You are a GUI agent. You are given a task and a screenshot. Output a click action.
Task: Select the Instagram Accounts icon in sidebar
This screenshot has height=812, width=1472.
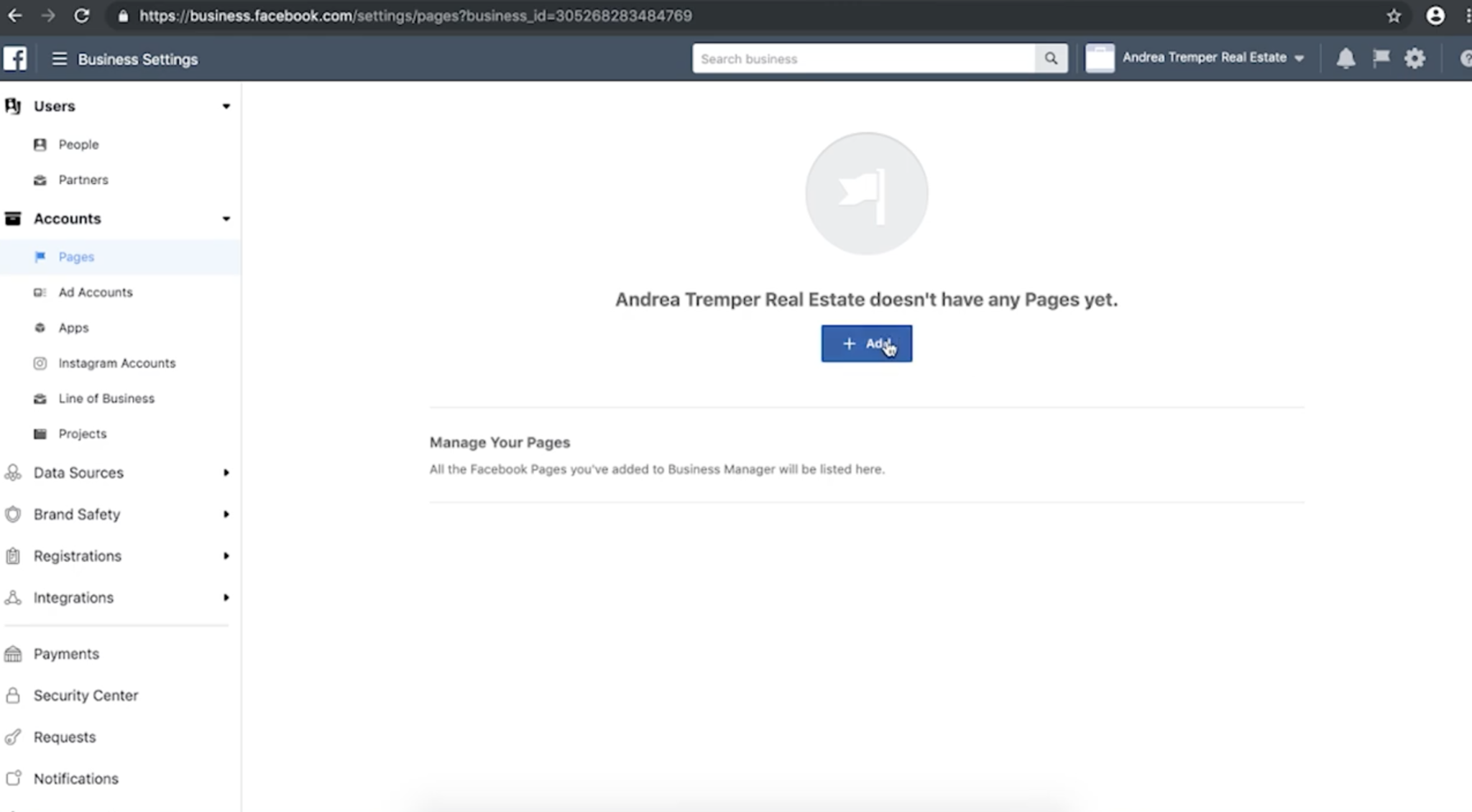click(41, 364)
